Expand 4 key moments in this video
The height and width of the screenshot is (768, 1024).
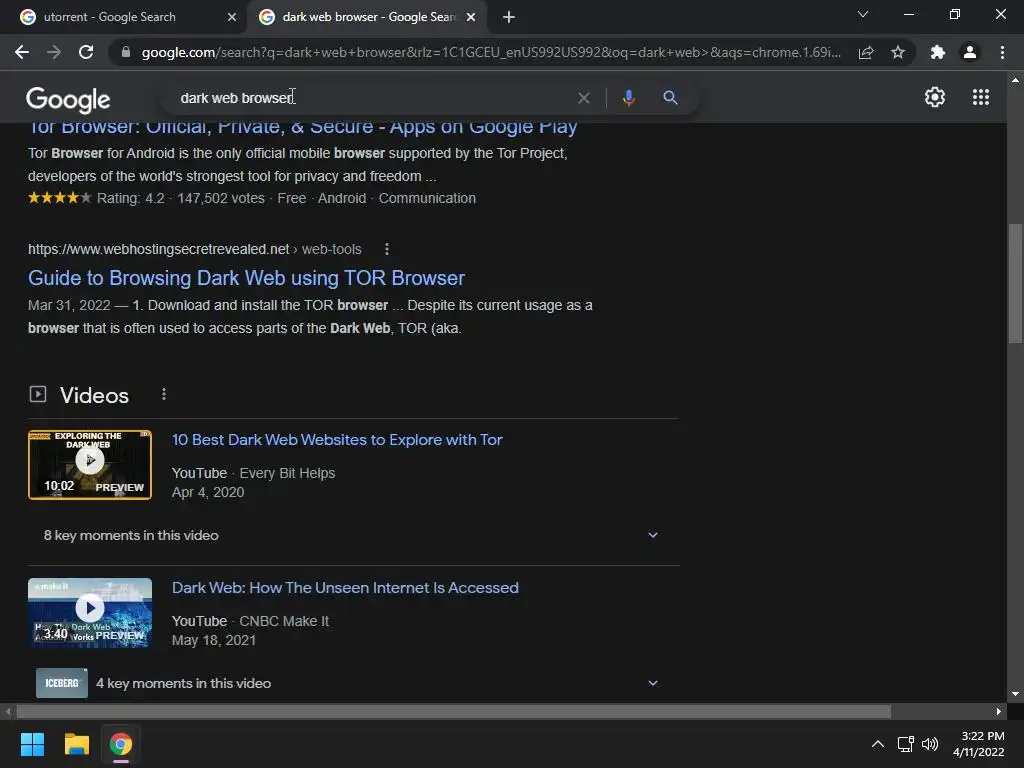click(353, 683)
